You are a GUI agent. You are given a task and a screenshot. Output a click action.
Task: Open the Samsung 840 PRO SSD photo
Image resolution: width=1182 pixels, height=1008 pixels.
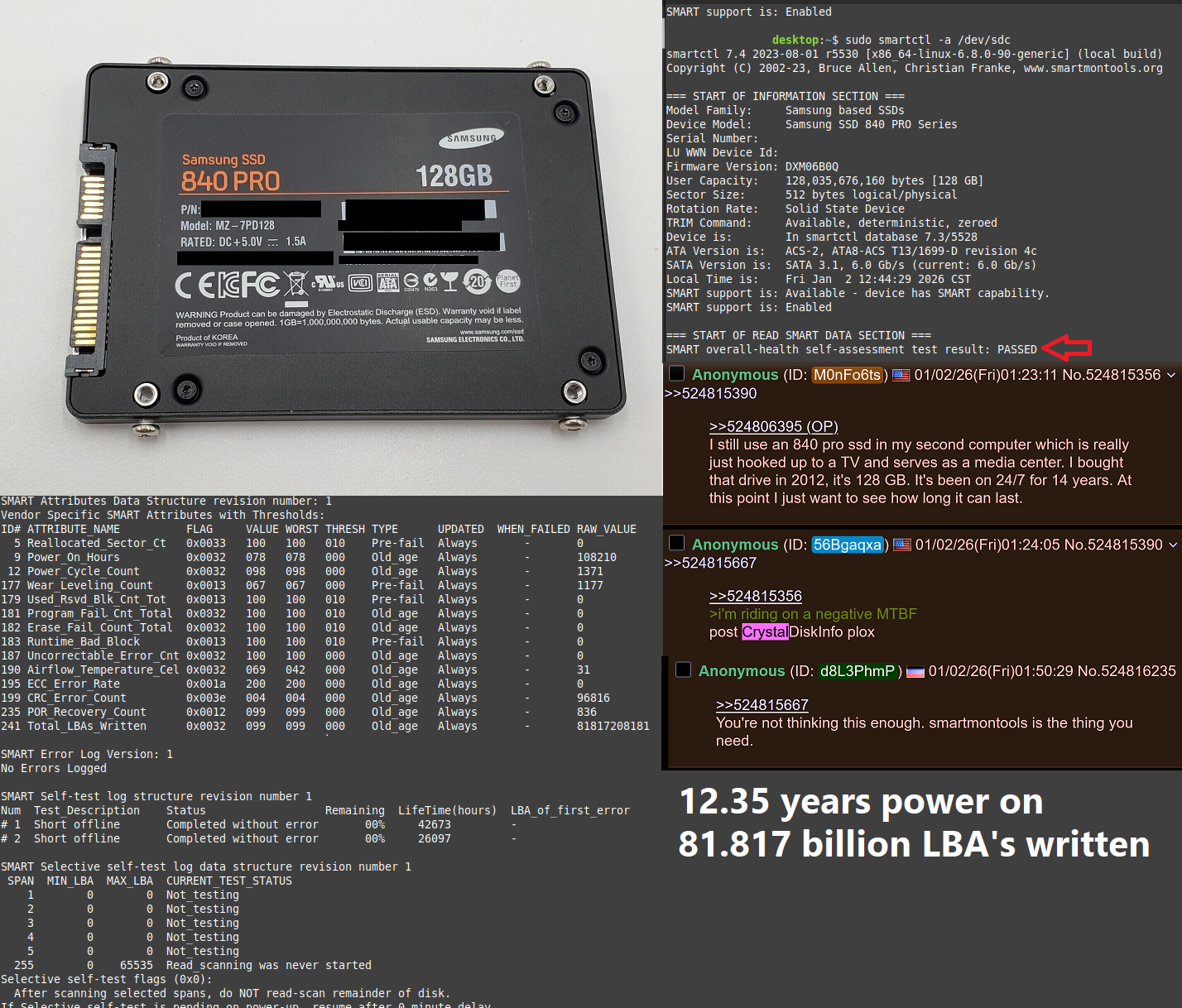pos(331,247)
